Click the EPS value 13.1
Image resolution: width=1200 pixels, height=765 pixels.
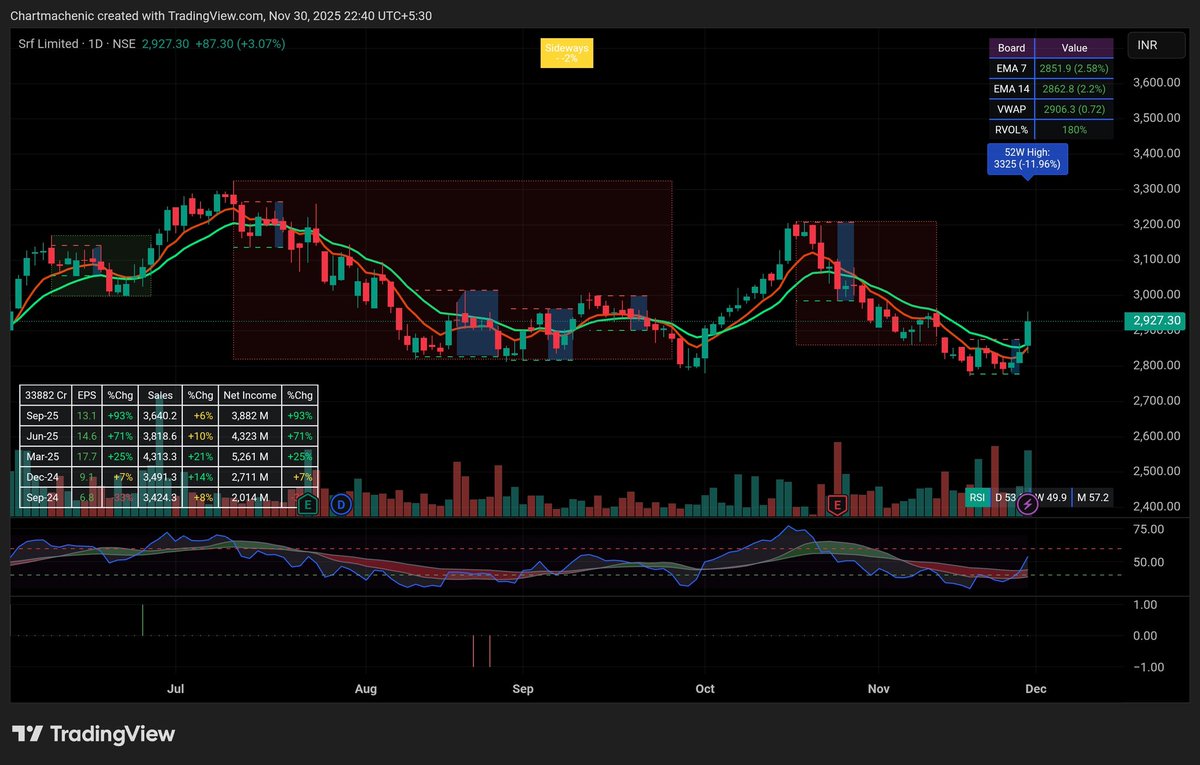pos(86,415)
